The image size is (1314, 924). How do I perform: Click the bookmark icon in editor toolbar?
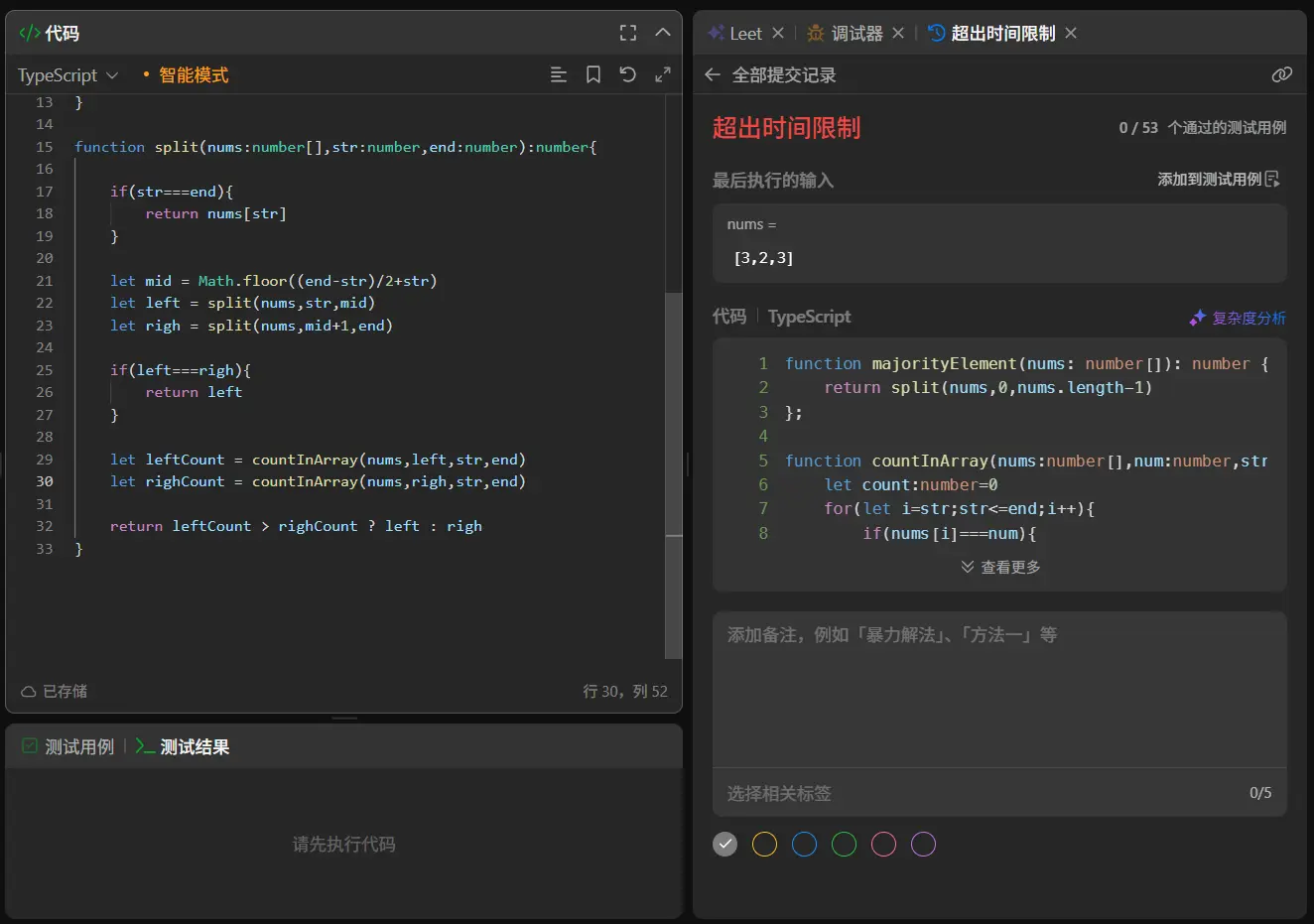(593, 74)
